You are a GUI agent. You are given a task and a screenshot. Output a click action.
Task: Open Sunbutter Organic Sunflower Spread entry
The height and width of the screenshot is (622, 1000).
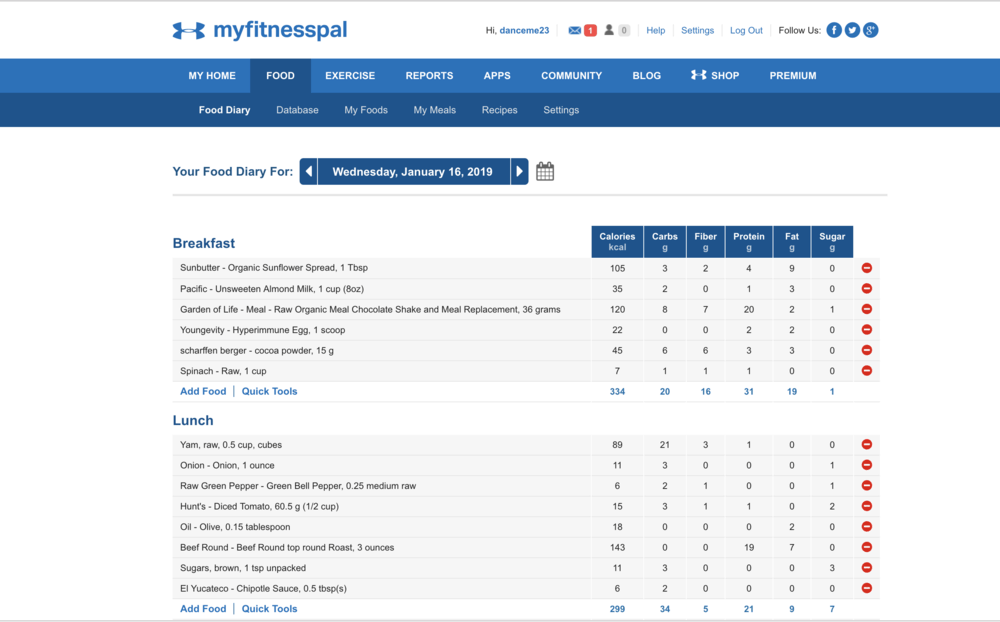coord(274,268)
